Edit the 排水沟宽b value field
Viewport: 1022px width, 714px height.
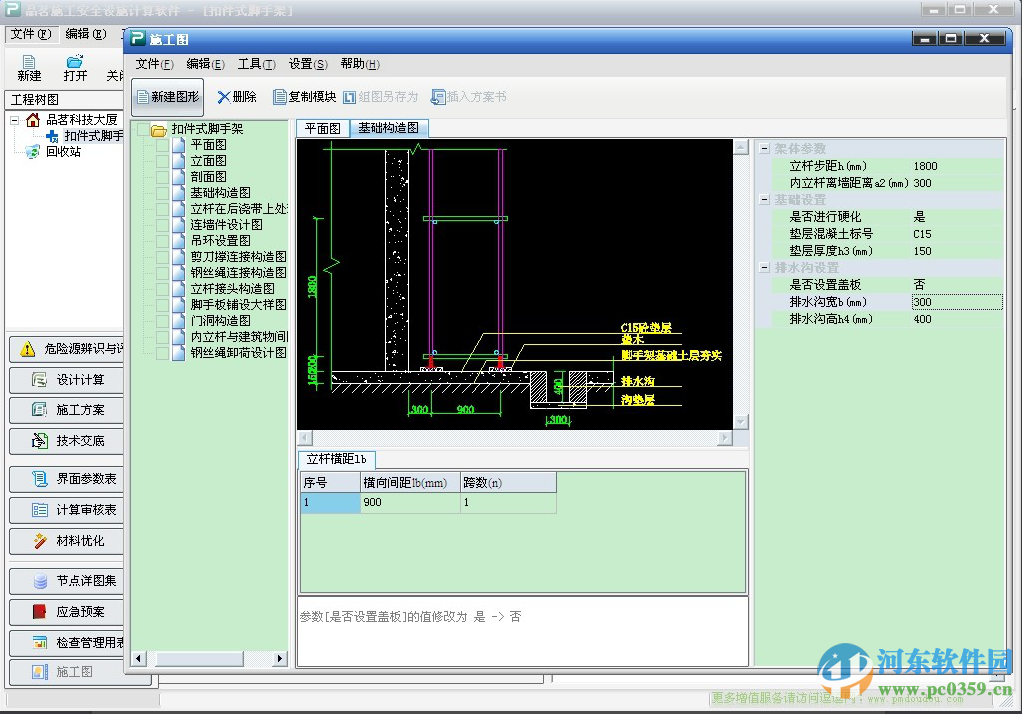pos(957,302)
